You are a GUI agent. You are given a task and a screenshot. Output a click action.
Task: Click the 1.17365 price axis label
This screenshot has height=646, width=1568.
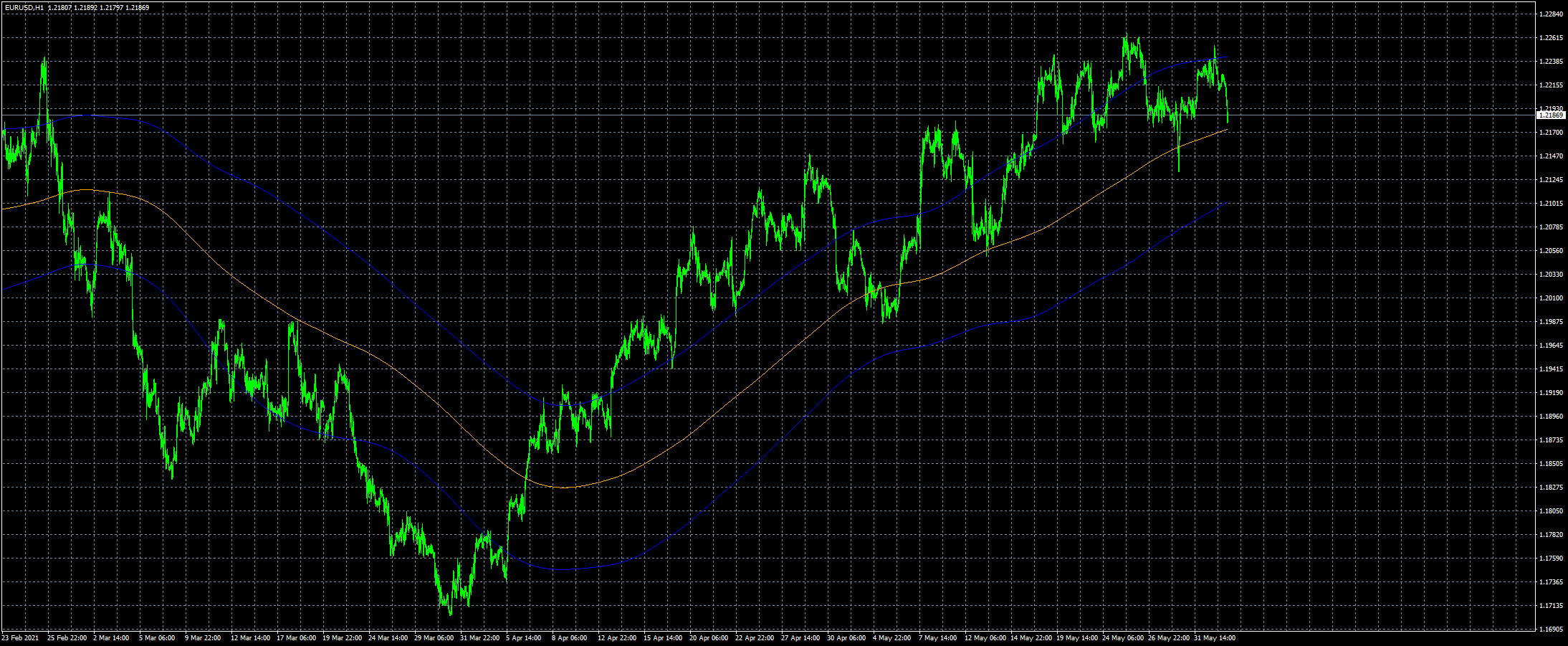[x=1550, y=582]
